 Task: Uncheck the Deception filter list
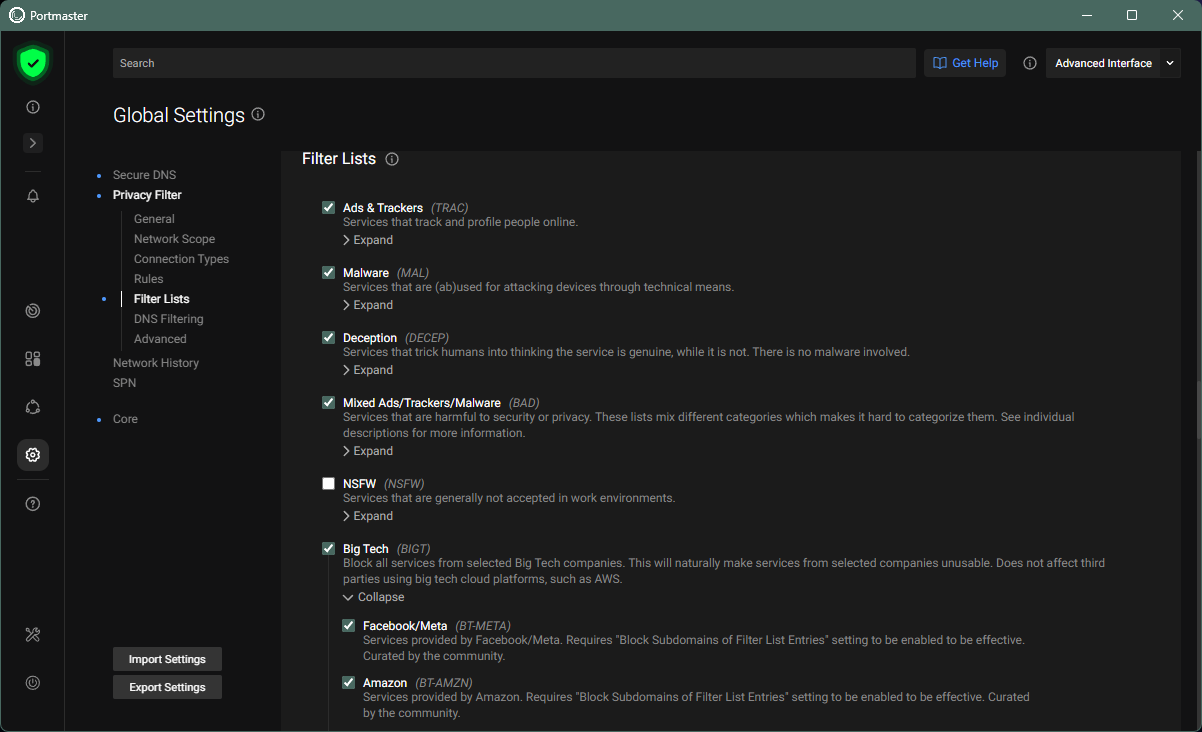tap(328, 338)
